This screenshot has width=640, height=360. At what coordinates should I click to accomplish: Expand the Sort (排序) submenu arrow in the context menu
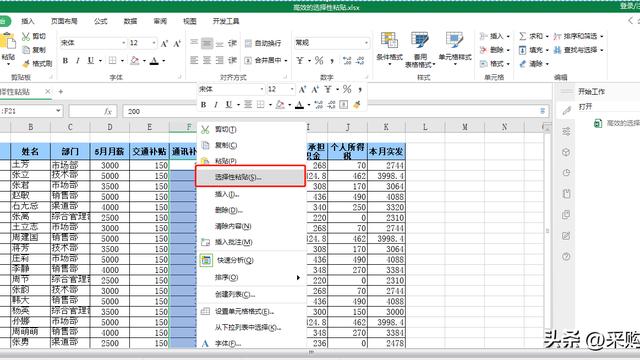point(298,278)
